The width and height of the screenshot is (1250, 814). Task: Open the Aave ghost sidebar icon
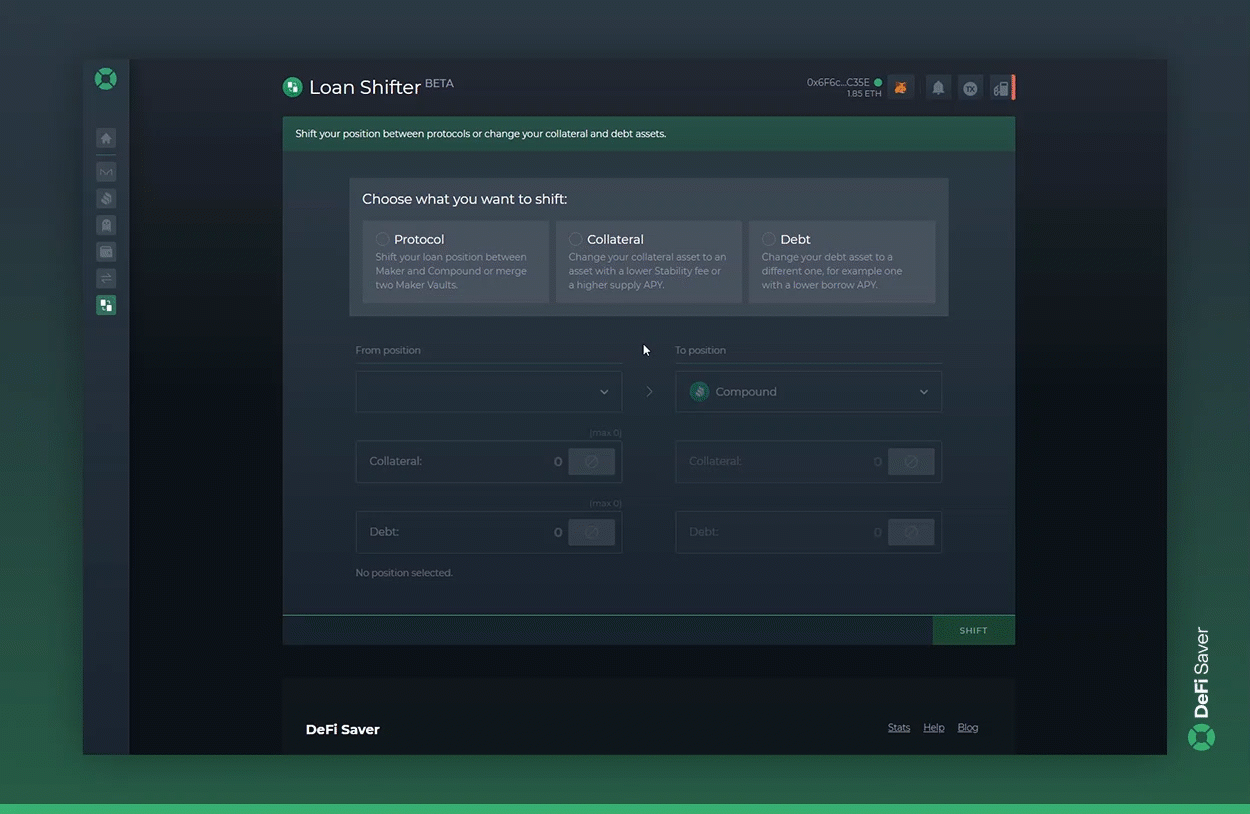point(106,225)
